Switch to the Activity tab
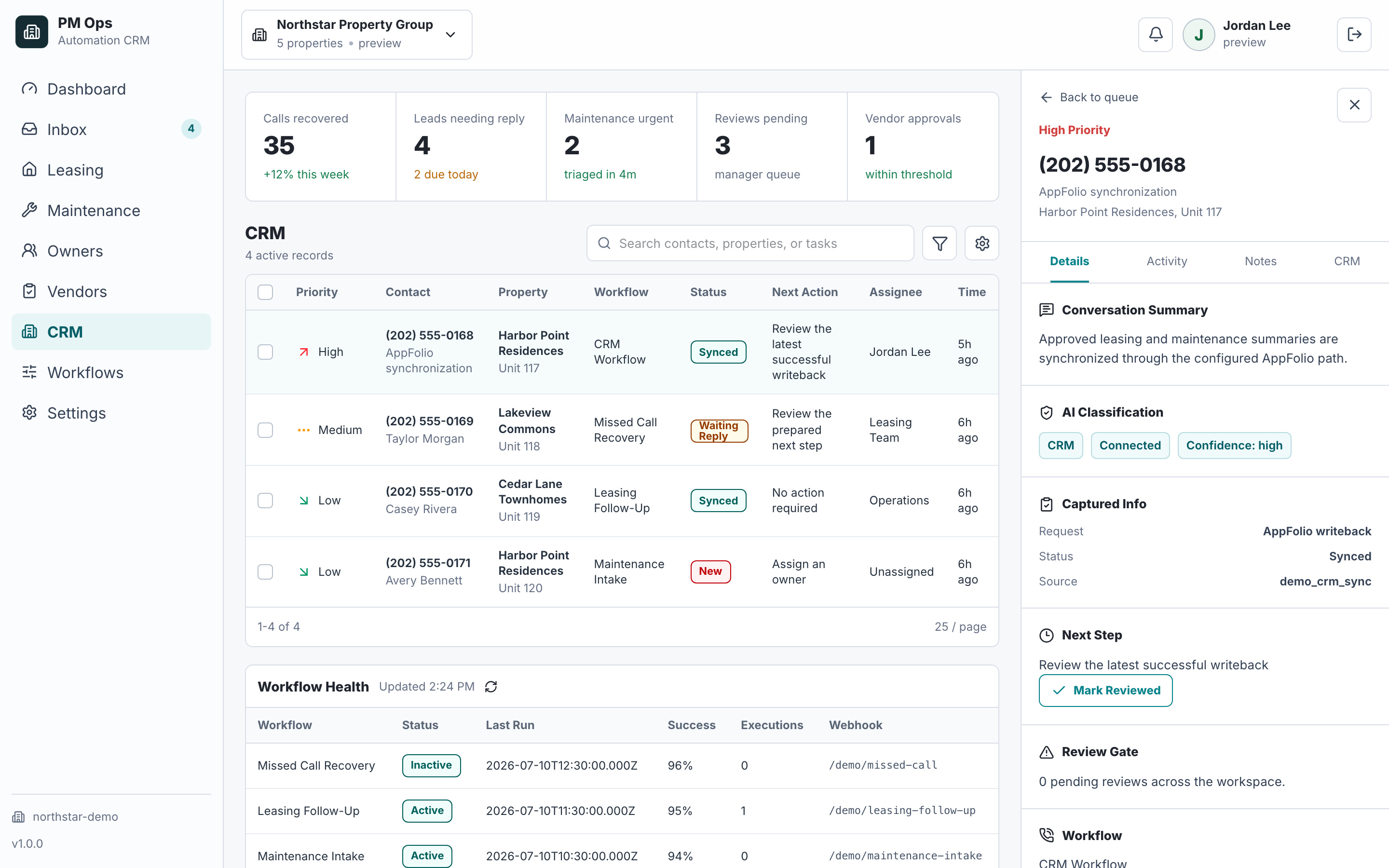The width and height of the screenshot is (1389, 868). pos(1166,261)
